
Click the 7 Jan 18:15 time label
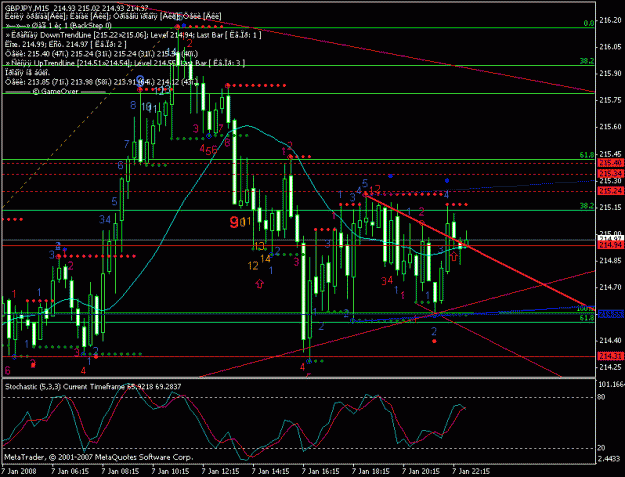coord(371,471)
